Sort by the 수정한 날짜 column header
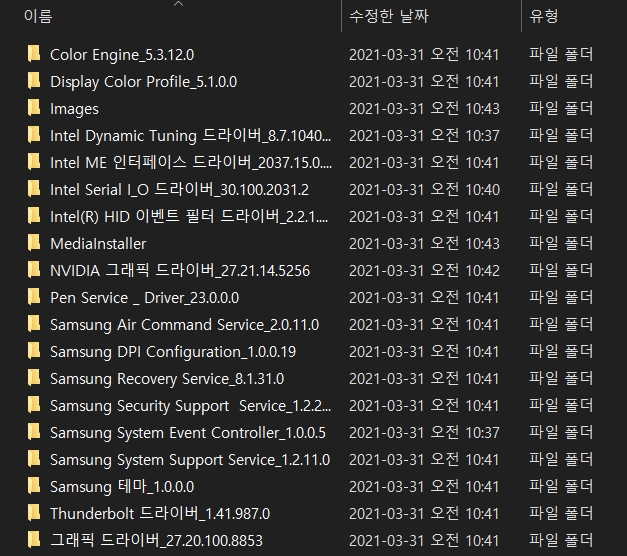The image size is (627, 556). point(389,16)
